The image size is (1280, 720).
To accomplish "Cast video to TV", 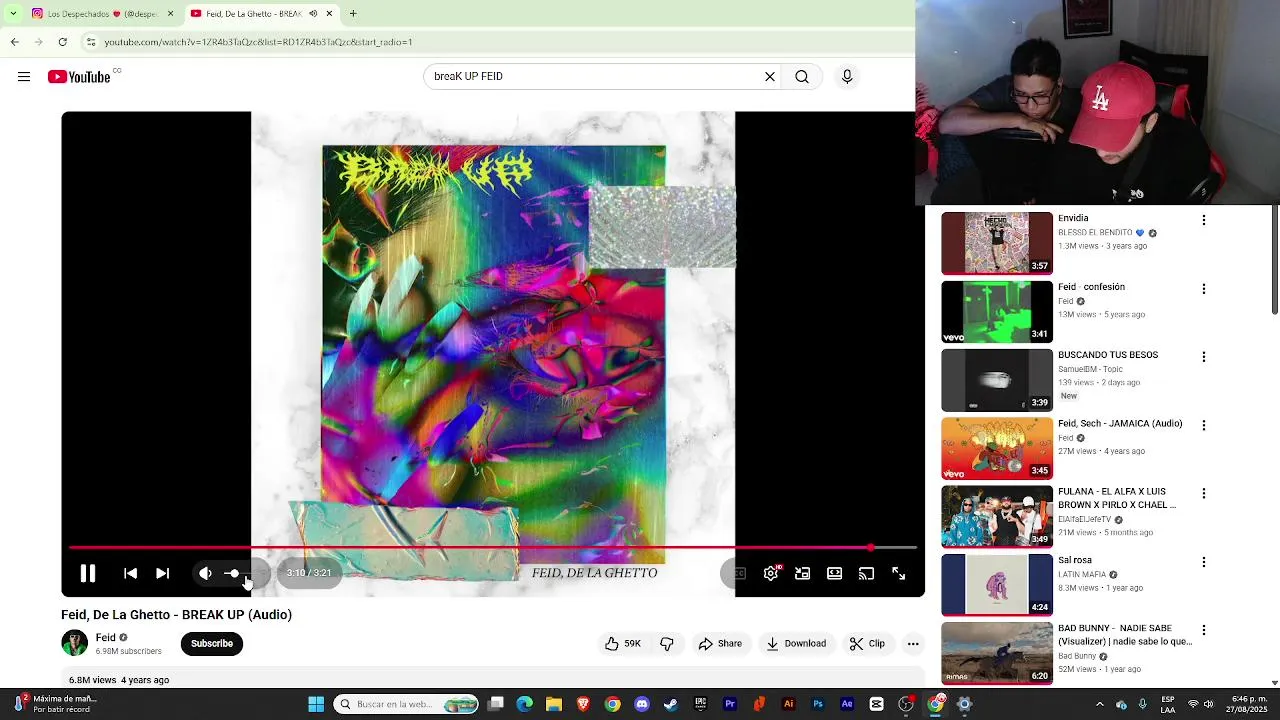I will (x=866, y=573).
